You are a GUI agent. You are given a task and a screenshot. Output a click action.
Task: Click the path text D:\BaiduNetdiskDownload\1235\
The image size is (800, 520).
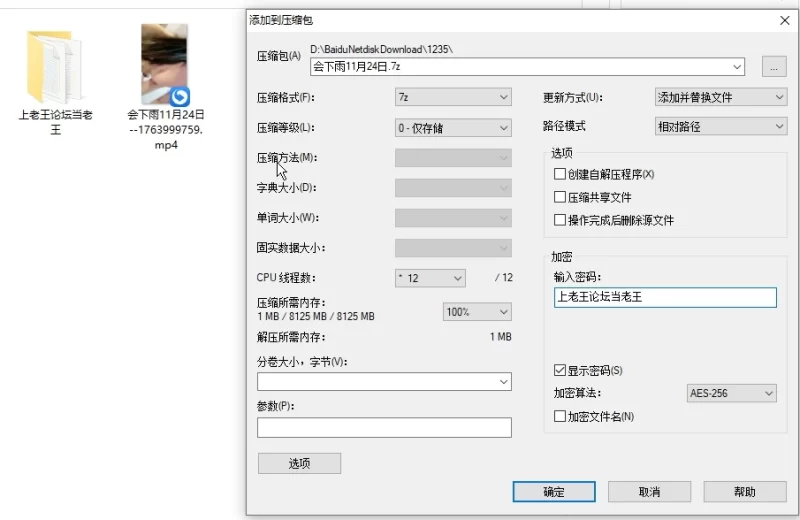click(x=382, y=49)
